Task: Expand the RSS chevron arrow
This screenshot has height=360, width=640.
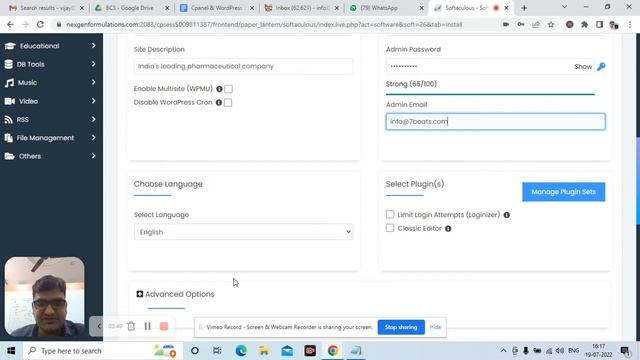Action: pos(93,119)
